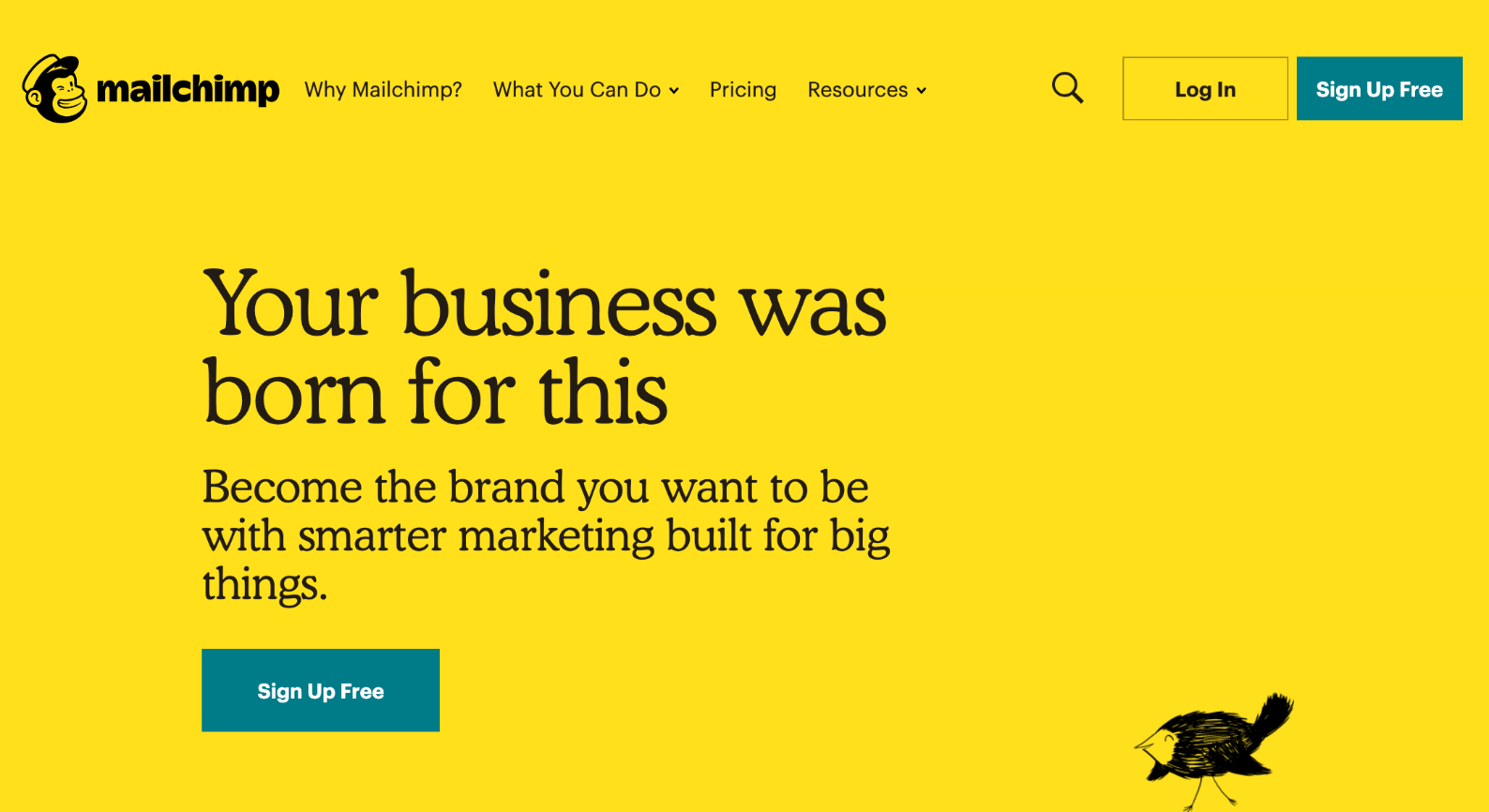
Task: Expand the What You Can Do dropdown
Action: [x=577, y=89]
